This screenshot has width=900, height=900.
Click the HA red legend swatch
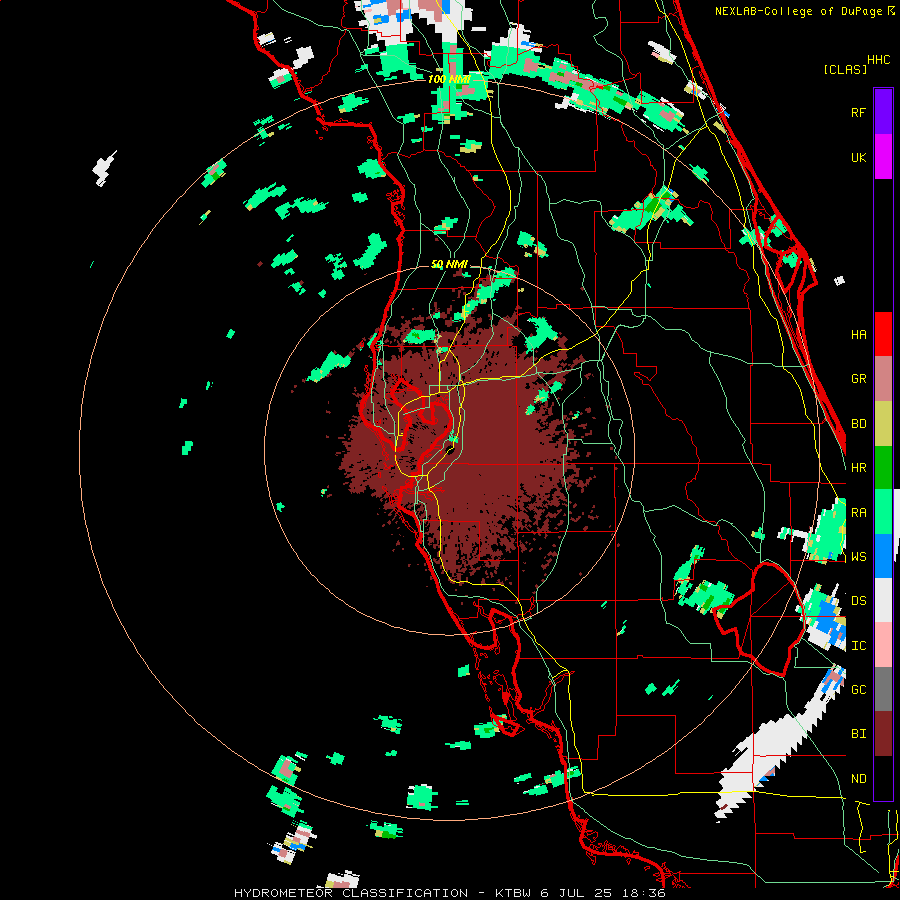click(883, 334)
